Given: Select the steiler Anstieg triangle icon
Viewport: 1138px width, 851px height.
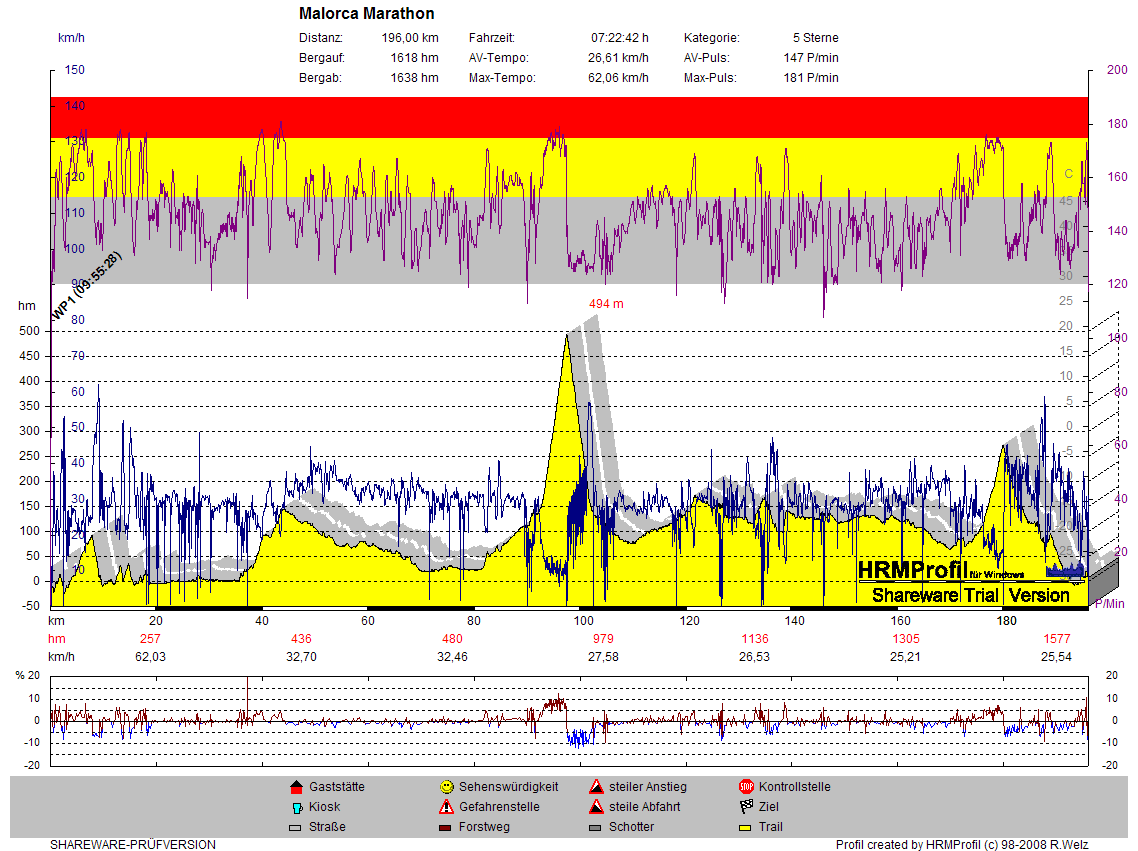Looking at the screenshot, I should (x=596, y=787).
